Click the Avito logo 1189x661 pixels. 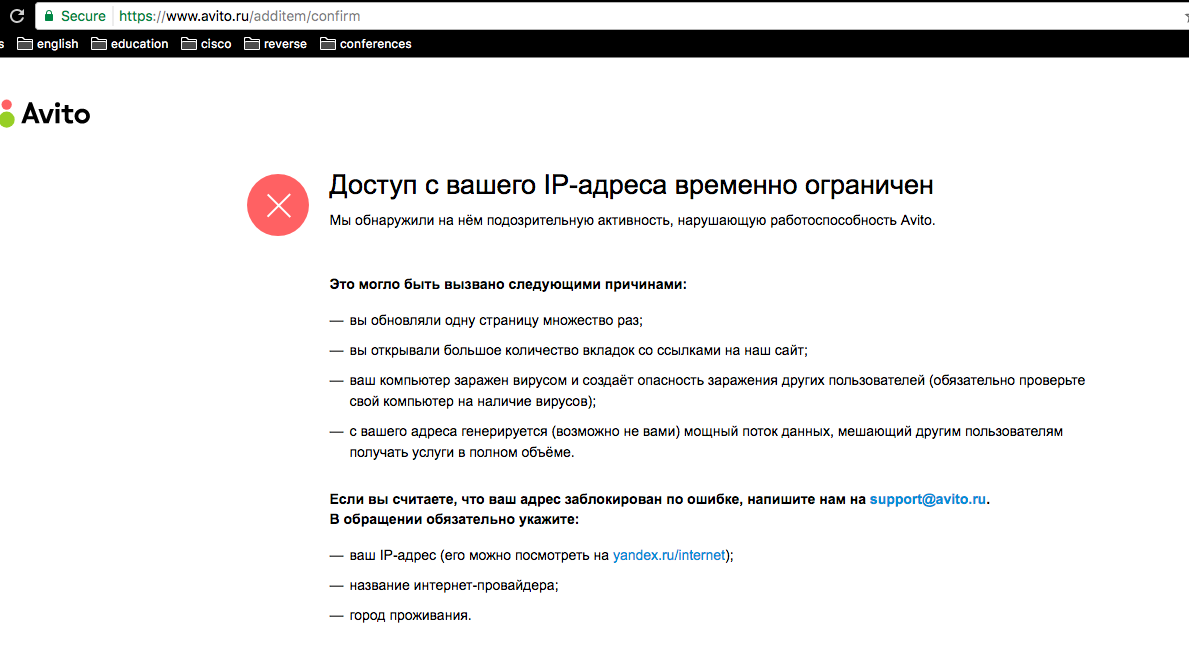pos(45,114)
